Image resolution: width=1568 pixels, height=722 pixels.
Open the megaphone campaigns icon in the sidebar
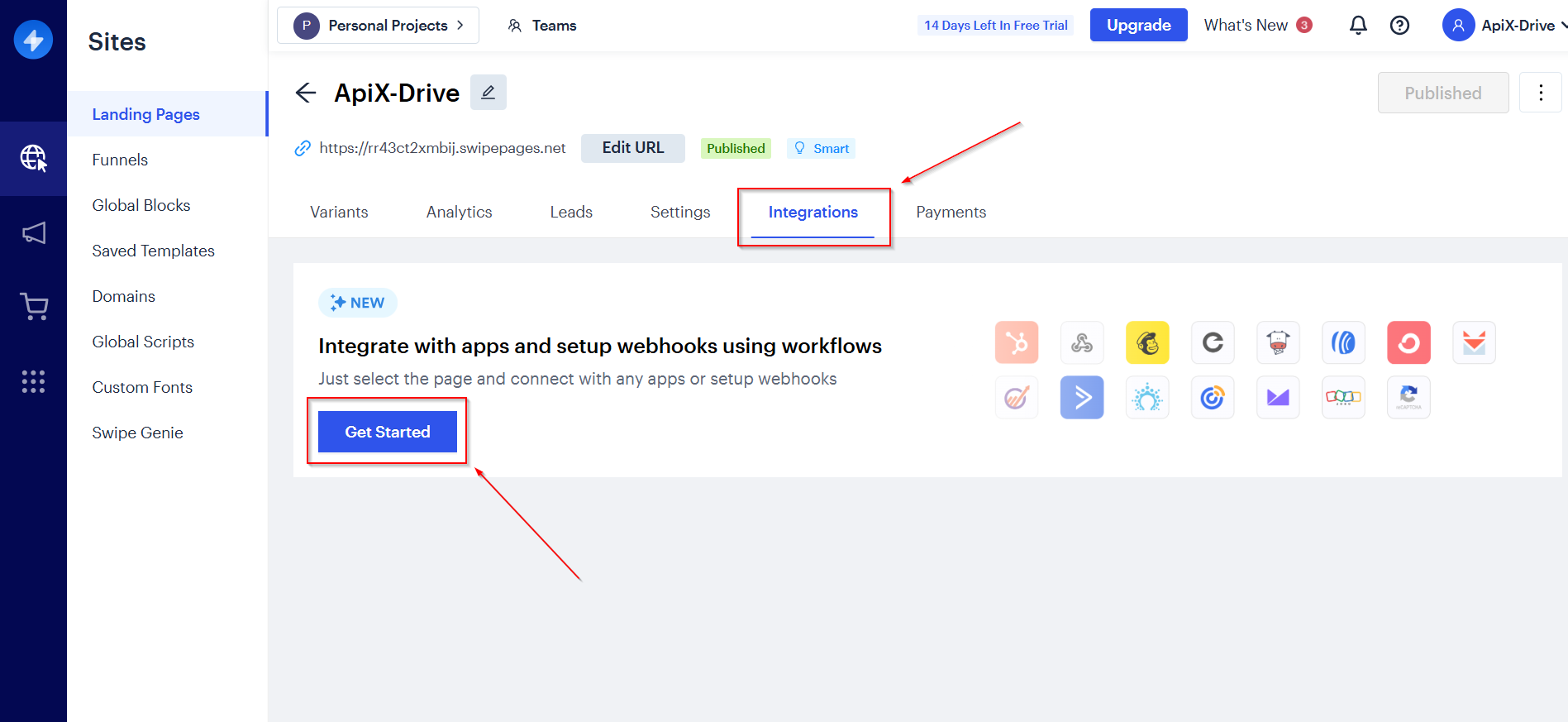coord(33,233)
